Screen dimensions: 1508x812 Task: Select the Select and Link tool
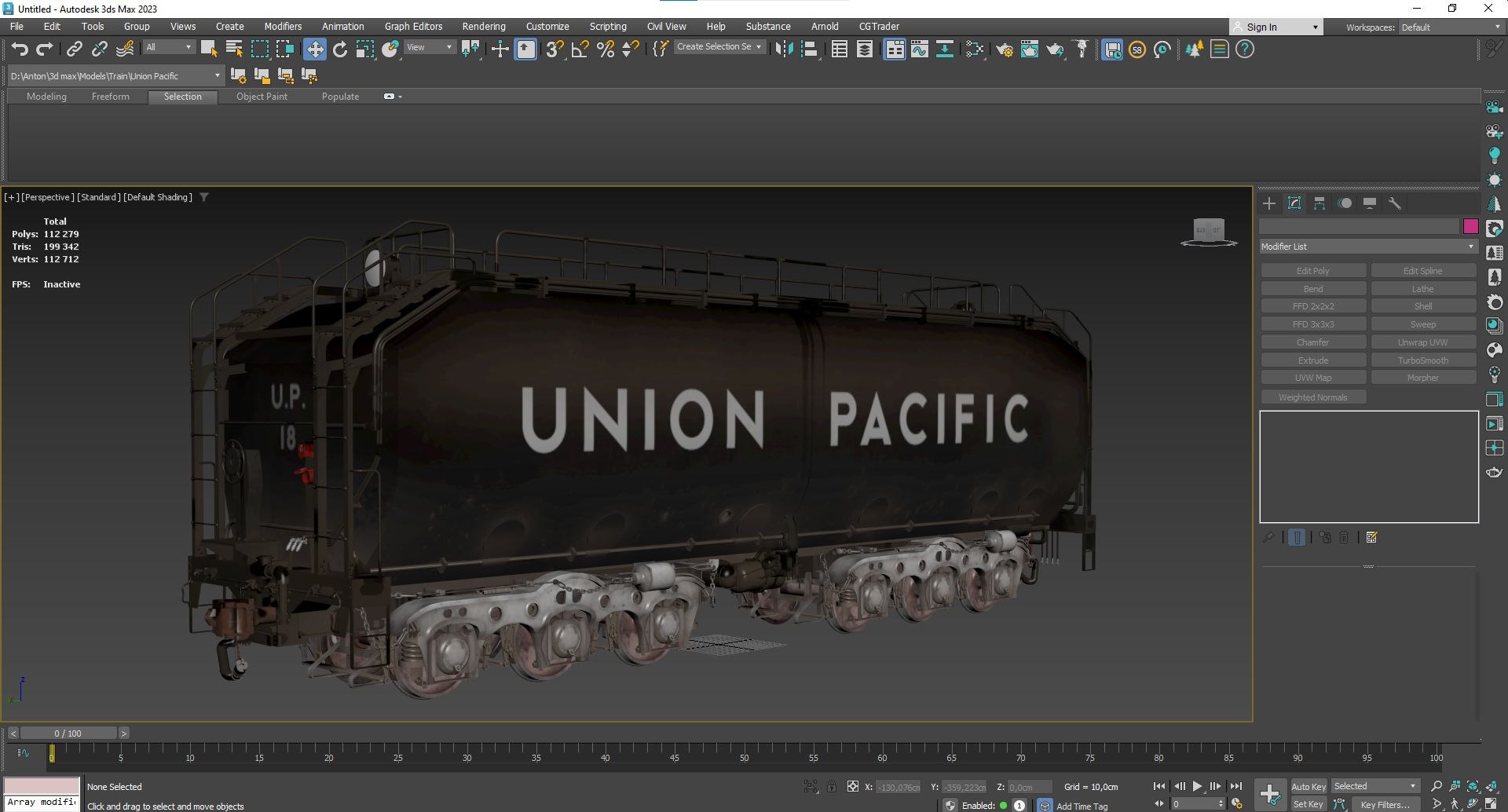pyautogui.click(x=74, y=49)
